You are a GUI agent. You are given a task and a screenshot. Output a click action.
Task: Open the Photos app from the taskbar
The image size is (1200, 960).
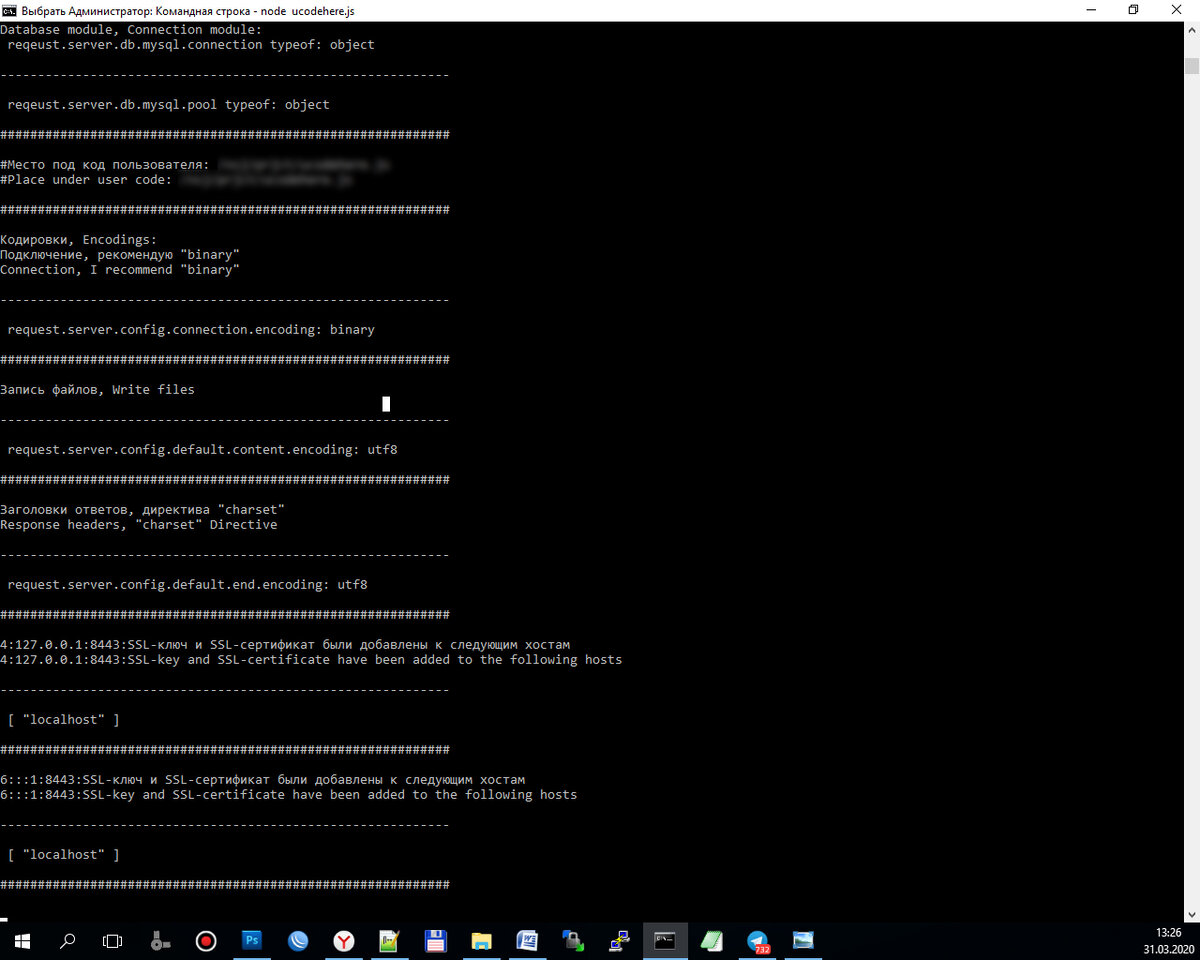pyautogui.click(x=803, y=941)
